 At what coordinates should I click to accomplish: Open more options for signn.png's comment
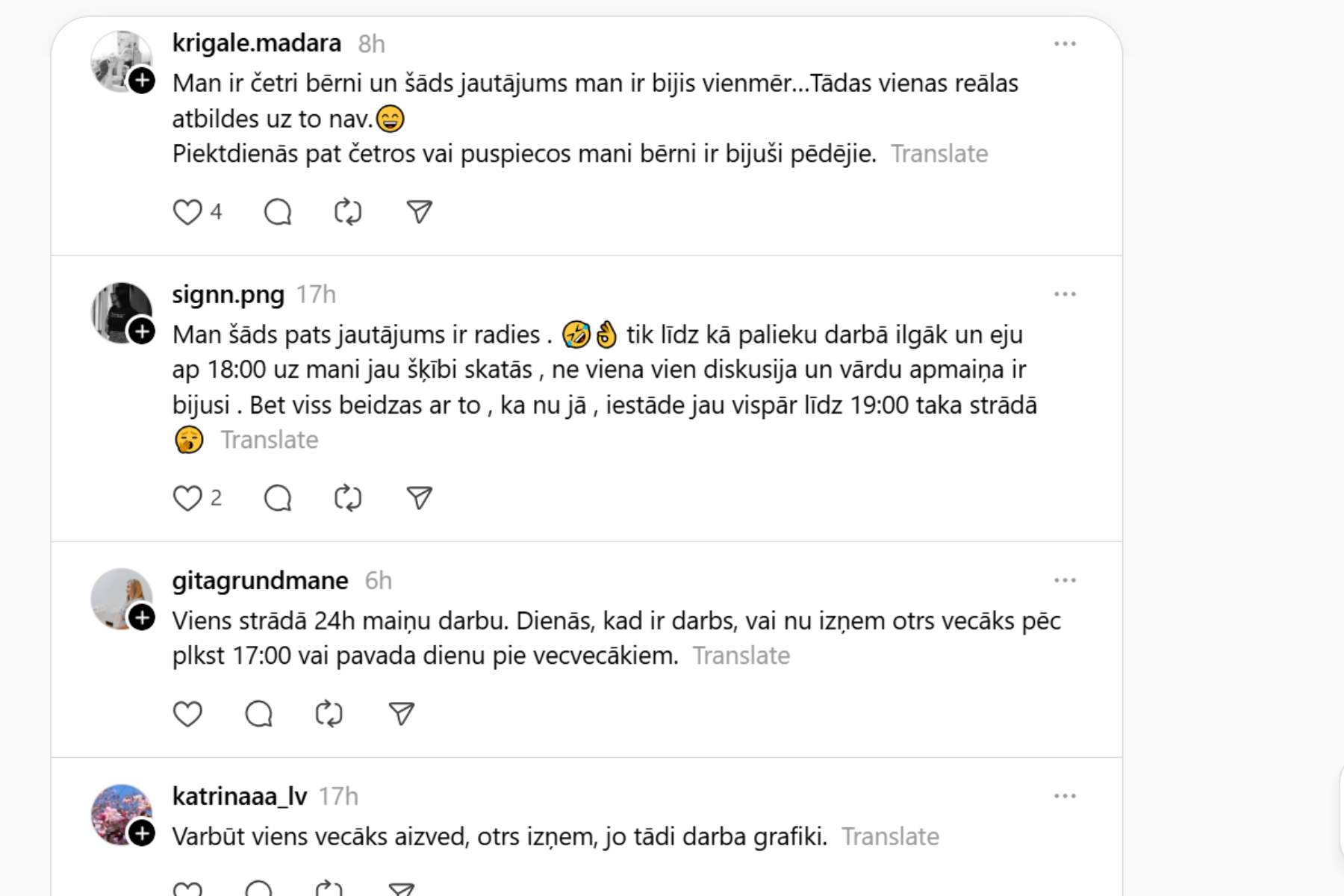(1065, 294)
